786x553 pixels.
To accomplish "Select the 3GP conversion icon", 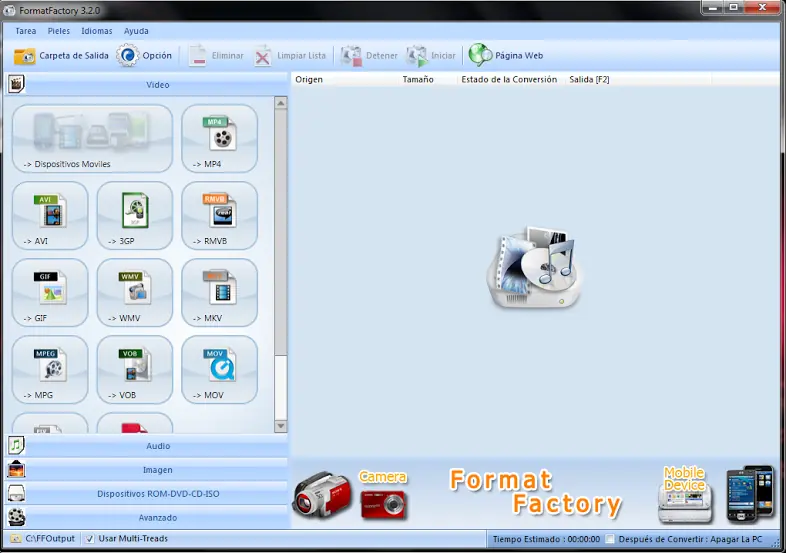I will coord(135,216).
